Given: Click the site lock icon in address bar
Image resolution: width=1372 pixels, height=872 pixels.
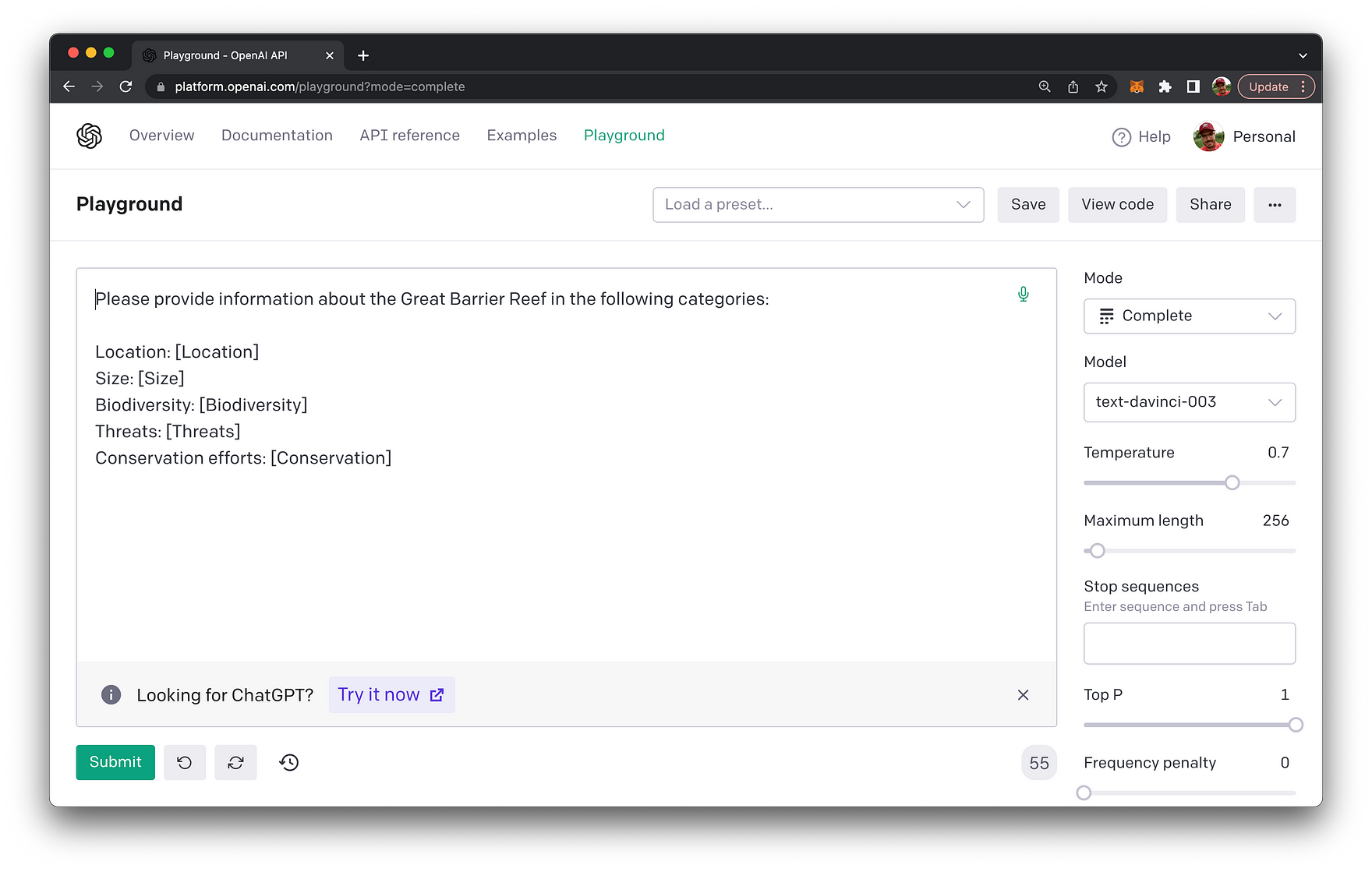Looking at the screenshot, I should pyautogui.click(x=161, y=86).
